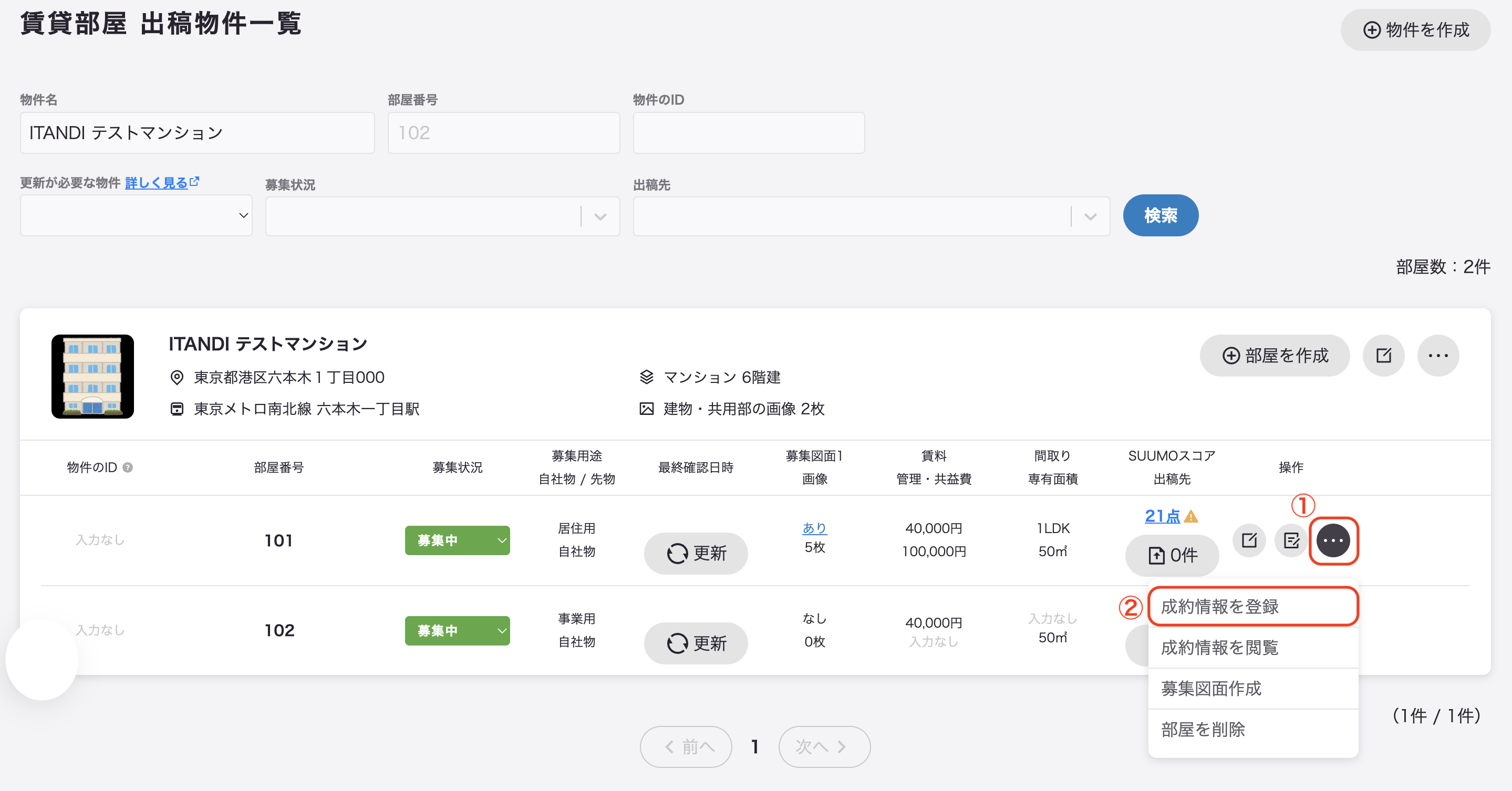Click the 部屋番号 search field

click(x=504, y=133)
